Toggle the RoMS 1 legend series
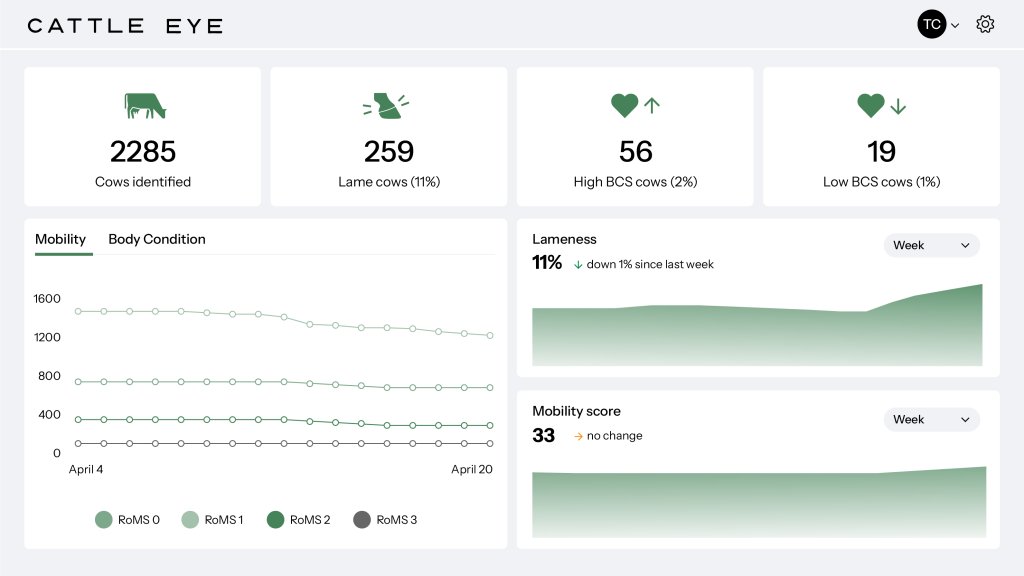The image size is (1024, 576). click(x=190, y=520)
